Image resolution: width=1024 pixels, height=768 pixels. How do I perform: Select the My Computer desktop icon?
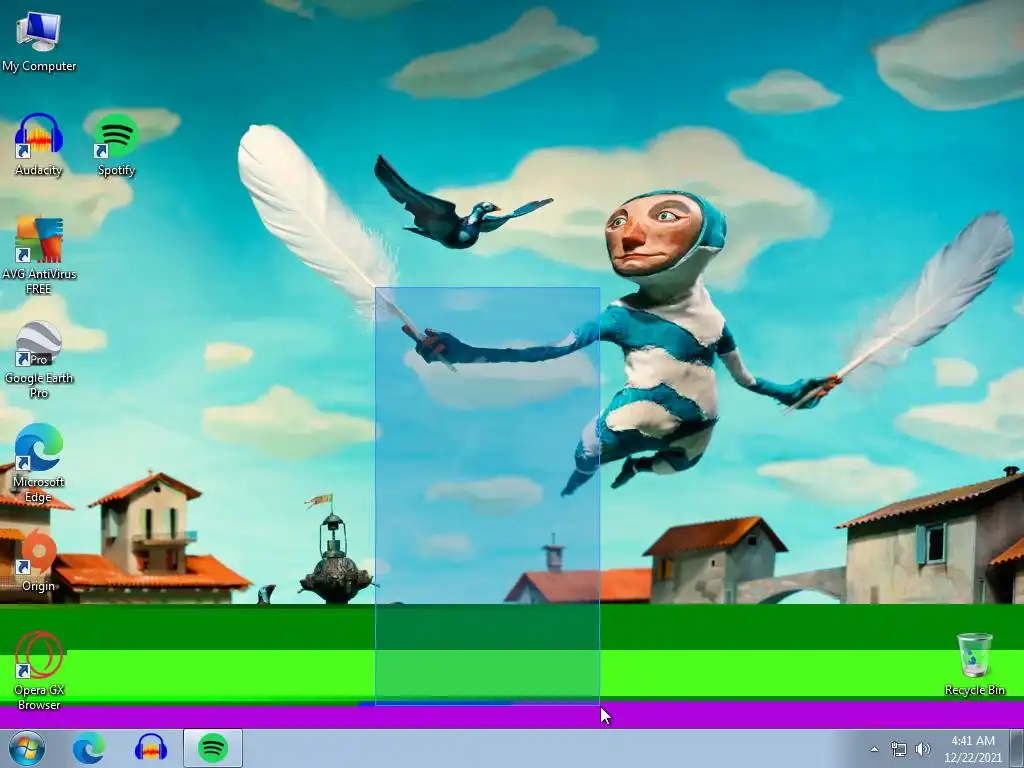(39, 40)
